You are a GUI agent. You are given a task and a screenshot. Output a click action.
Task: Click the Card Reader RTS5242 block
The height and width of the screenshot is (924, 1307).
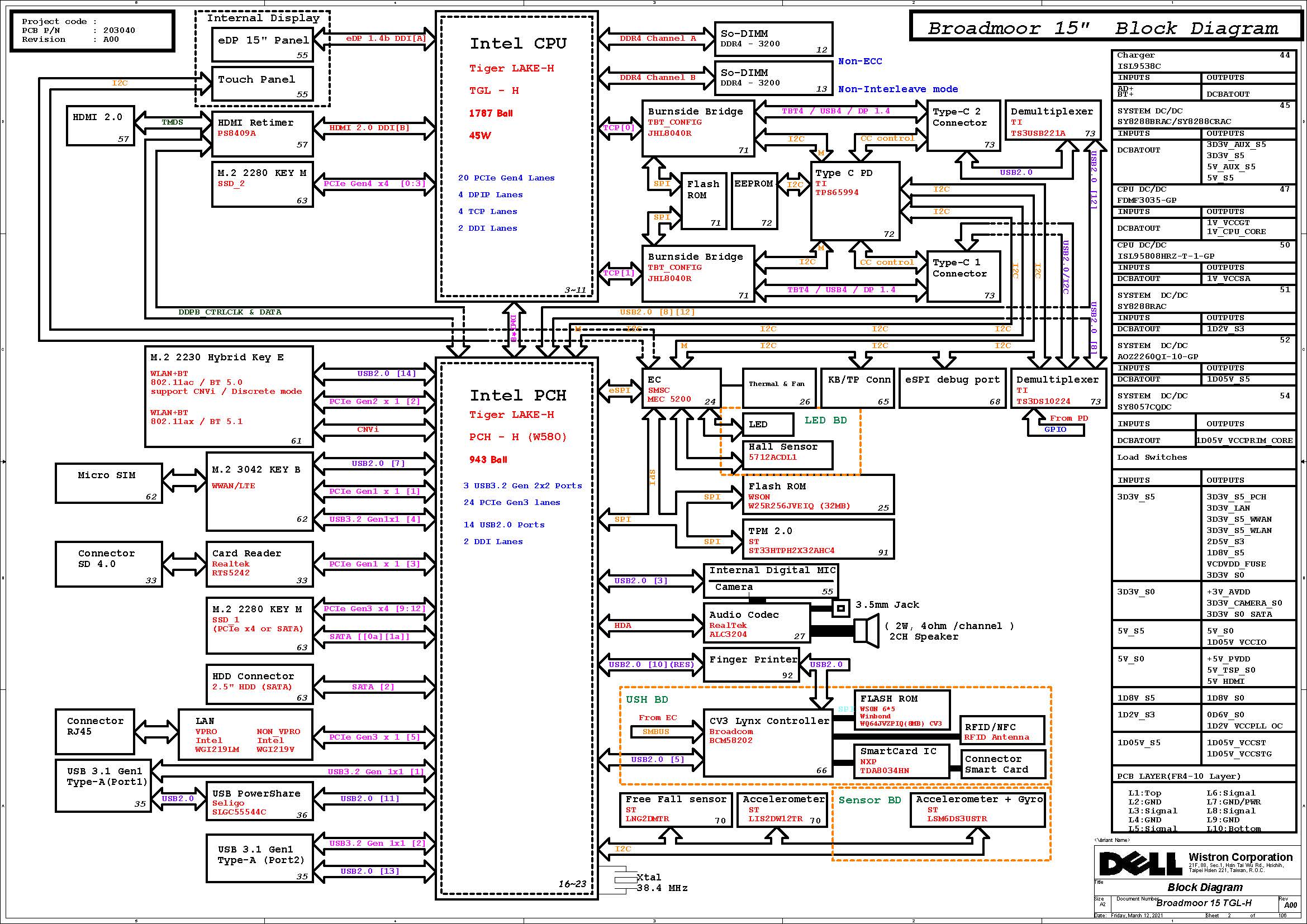click(x=260, y=564)
